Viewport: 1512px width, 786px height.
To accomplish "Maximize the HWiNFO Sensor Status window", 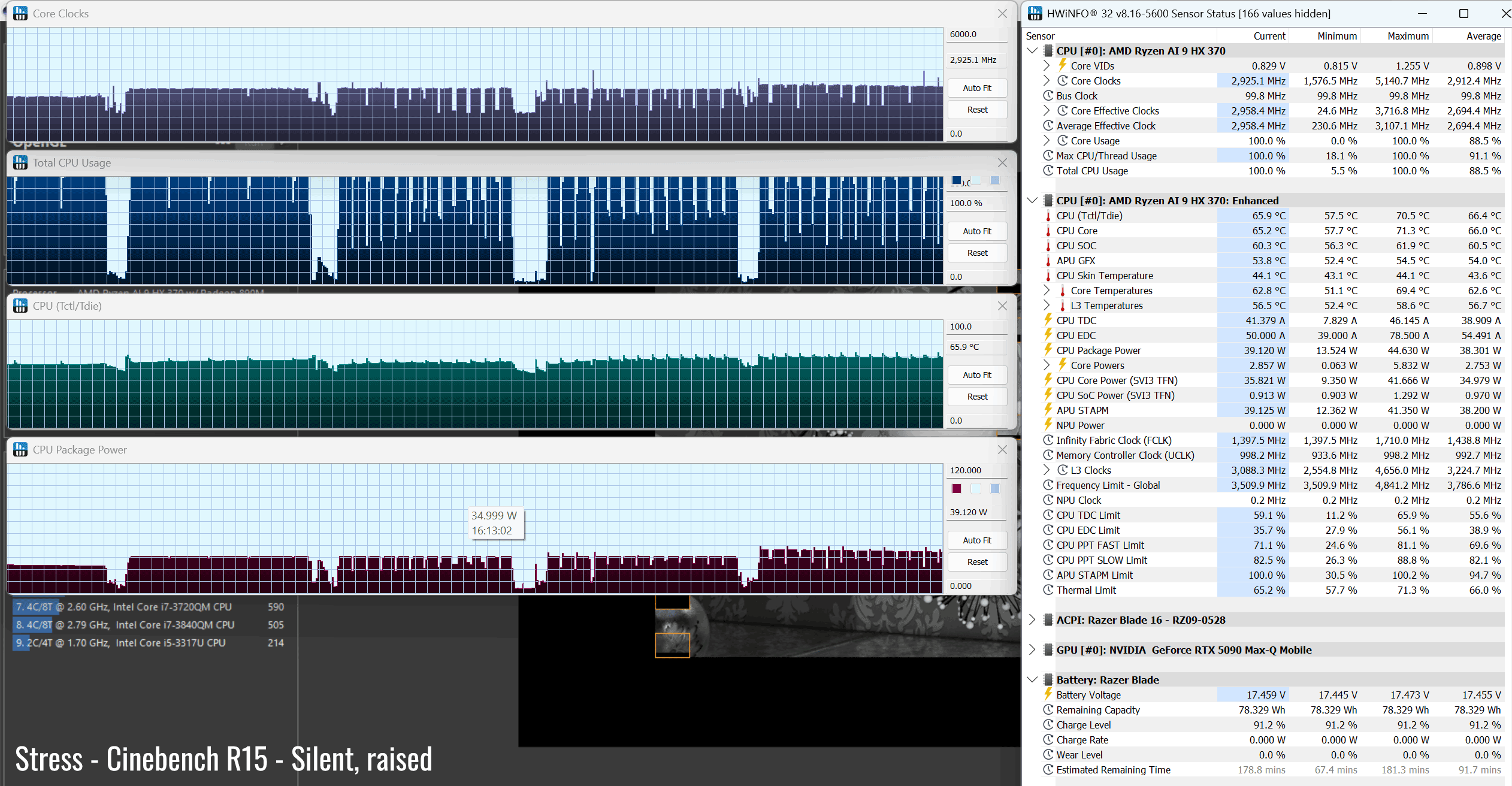I will [x=1463, y=13].
